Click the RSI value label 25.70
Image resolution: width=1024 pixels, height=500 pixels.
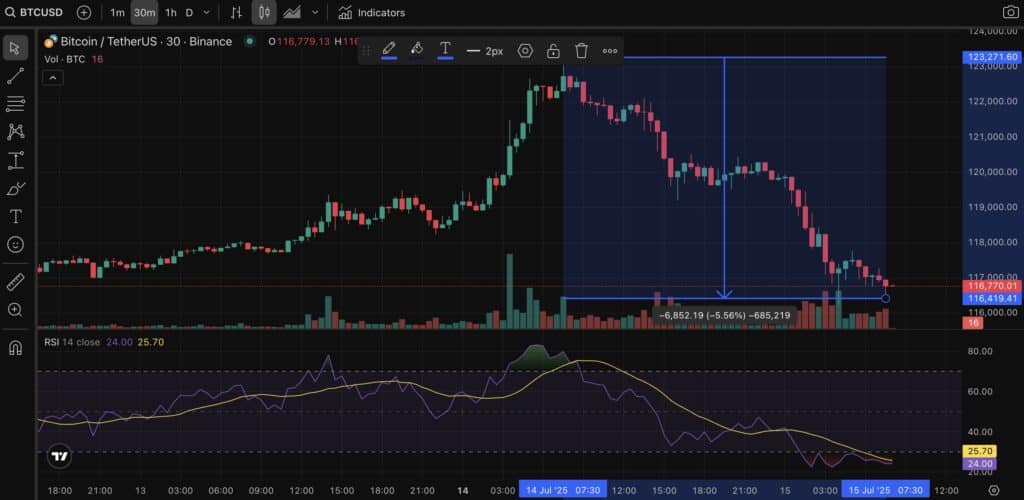coord(980,451)
